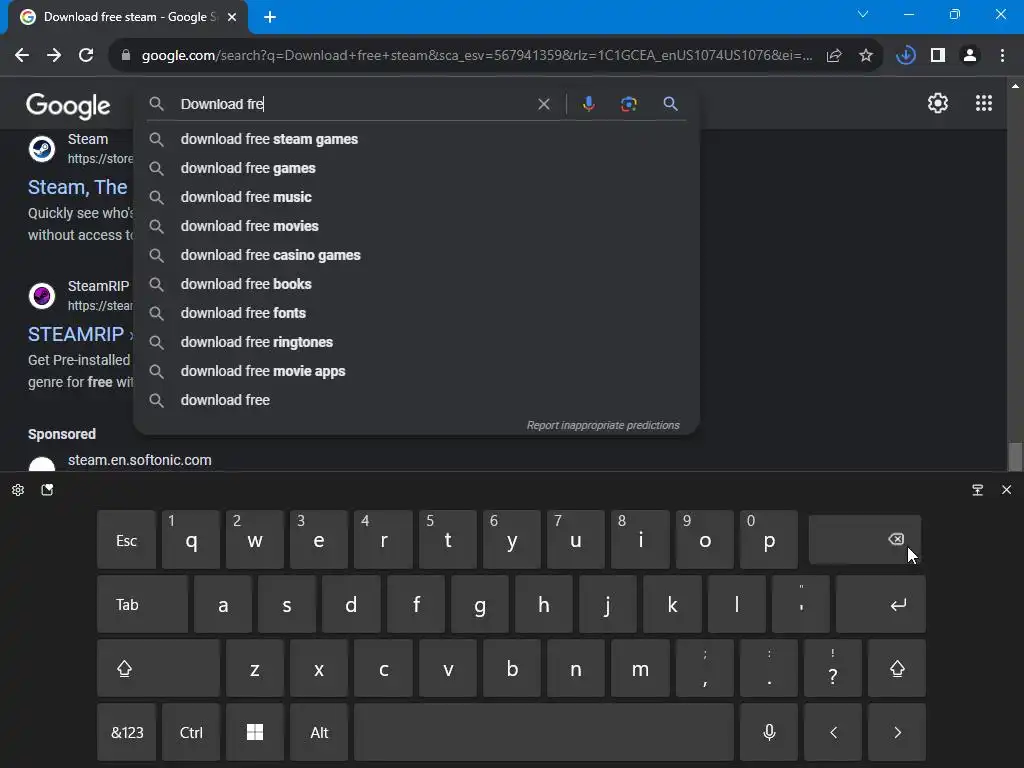Reload the current page
This screenshot has width=1024, height=768.
click(x=86, y=56)
